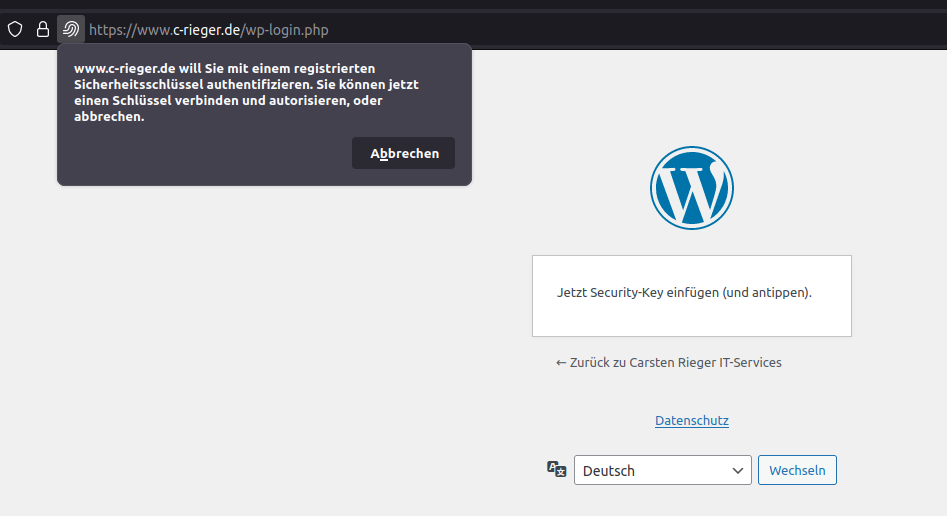
Task: Click the security key fingerprint icon
Action: click(x=71, y=29)
